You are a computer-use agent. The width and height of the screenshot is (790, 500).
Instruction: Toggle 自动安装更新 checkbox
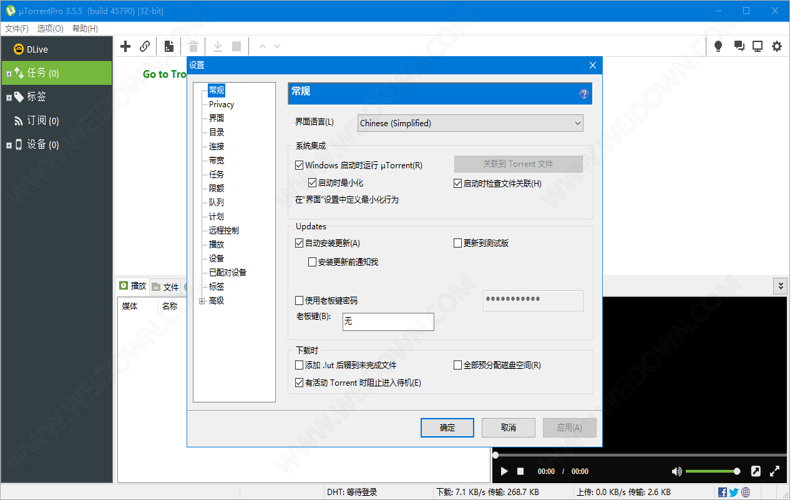pyautogui.click(x=299, y=243)
